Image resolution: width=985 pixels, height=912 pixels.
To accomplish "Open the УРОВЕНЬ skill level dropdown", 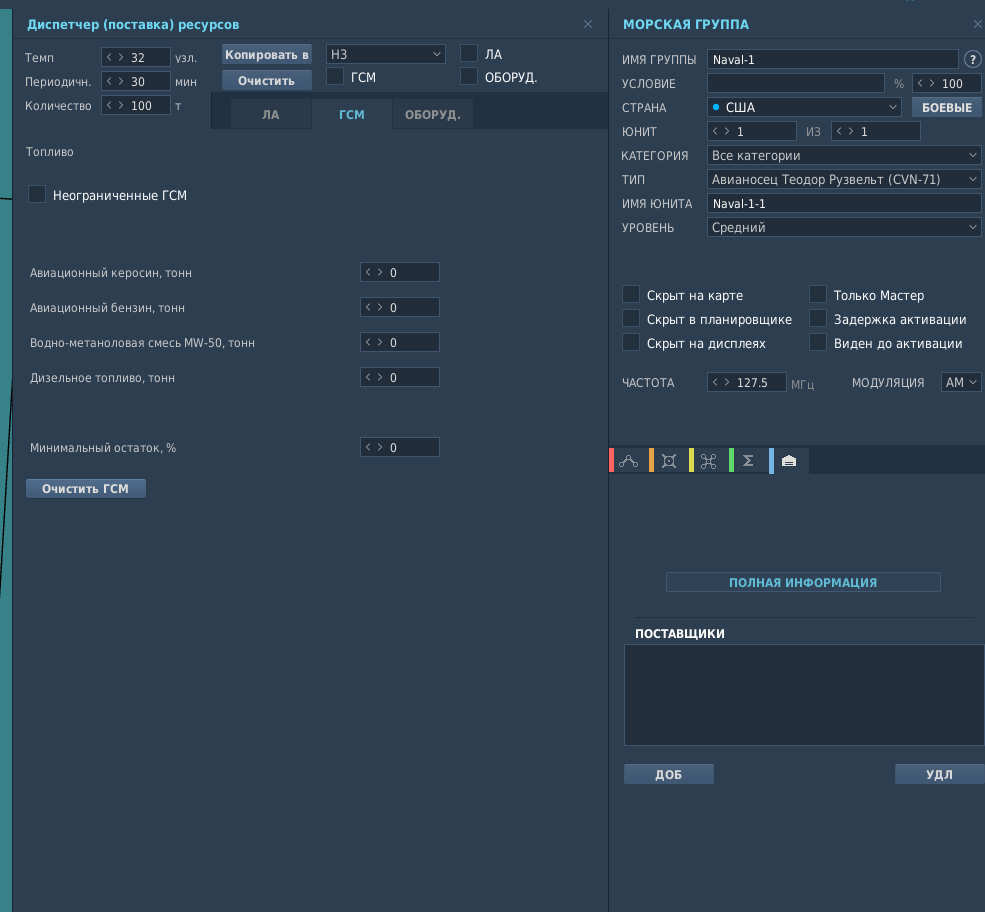I will 844,227.
